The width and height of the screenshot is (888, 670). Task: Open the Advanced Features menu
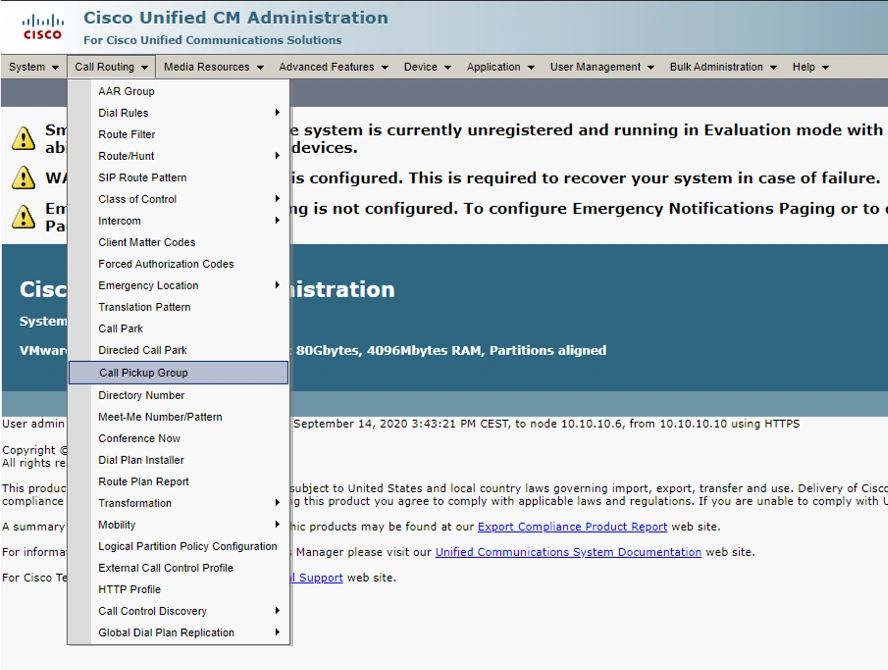(x=333, y=67)
